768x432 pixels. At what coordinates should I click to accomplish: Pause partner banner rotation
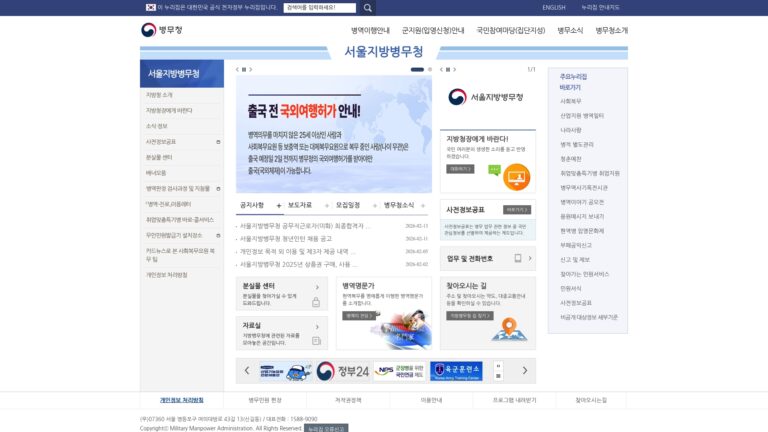click(499, 366)
